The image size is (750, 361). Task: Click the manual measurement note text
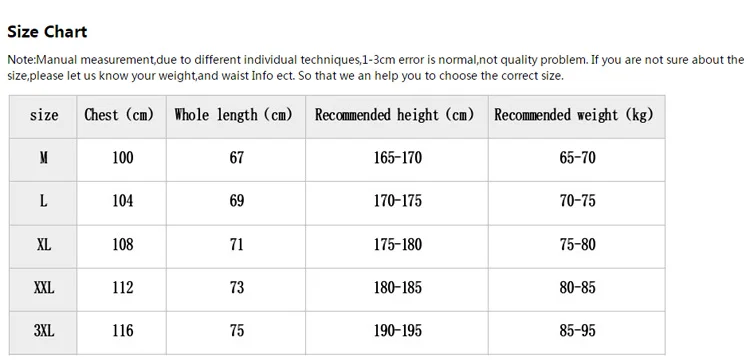[x=375, y=67]
